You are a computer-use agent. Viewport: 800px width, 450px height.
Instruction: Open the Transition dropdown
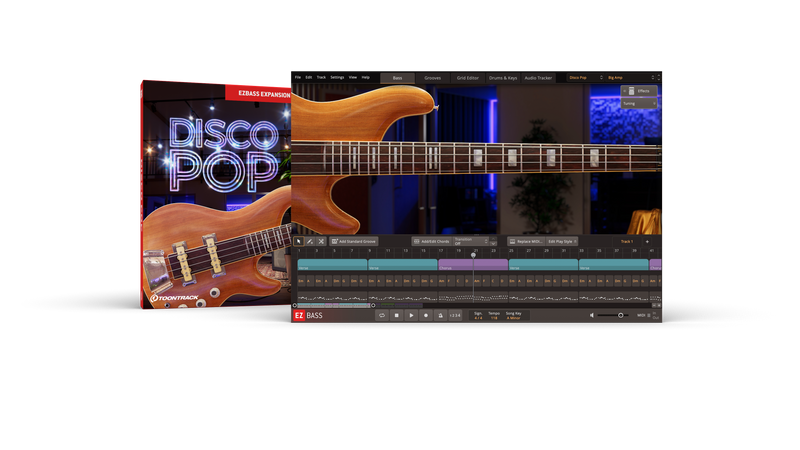tap(471, 241)
